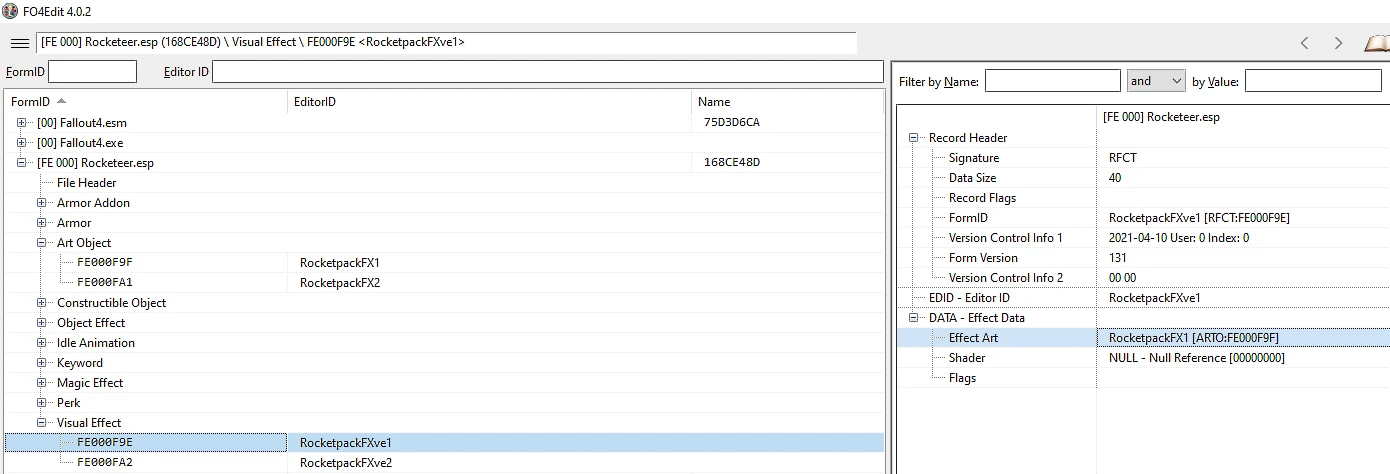Expand the Armor Addon group
This screenshot has width=1390, height=474.
(42, 203)
